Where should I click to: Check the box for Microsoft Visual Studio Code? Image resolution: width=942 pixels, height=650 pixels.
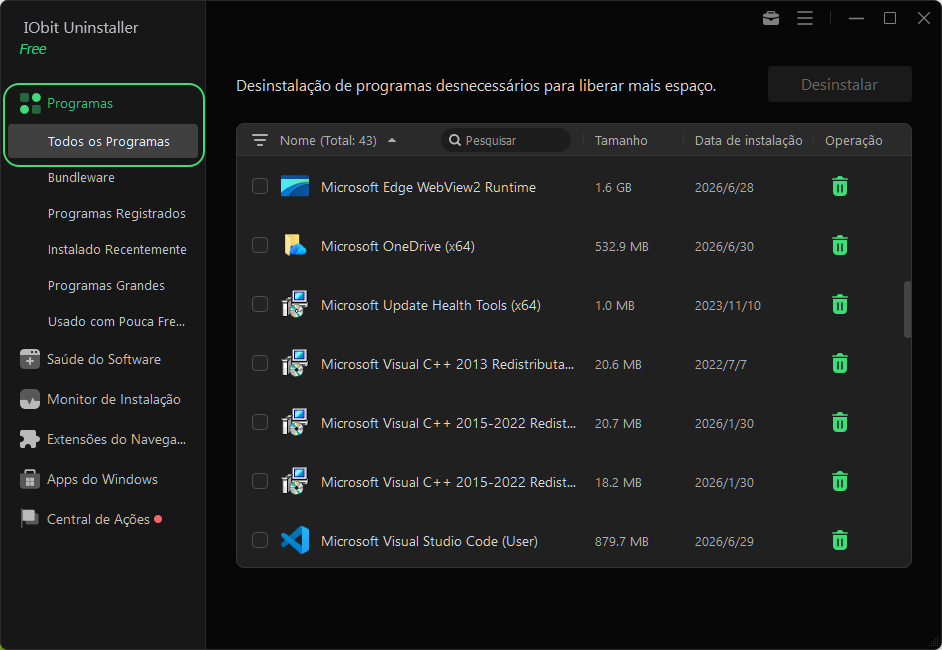tap(260, 540)
